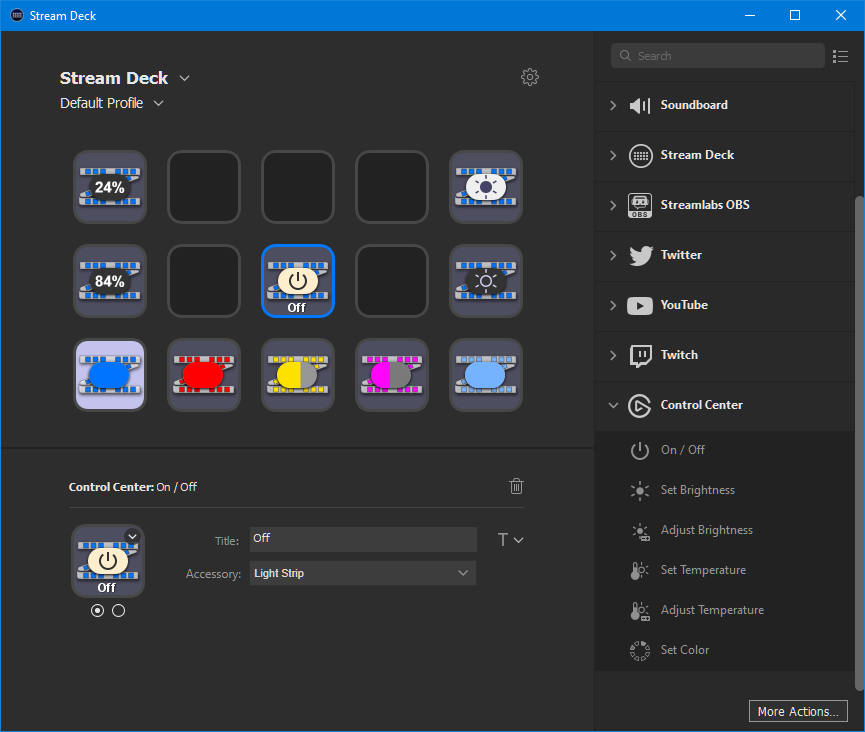Open the Stream Deck device dropdown
865x732 pixels.
click(x=184, y=78)
